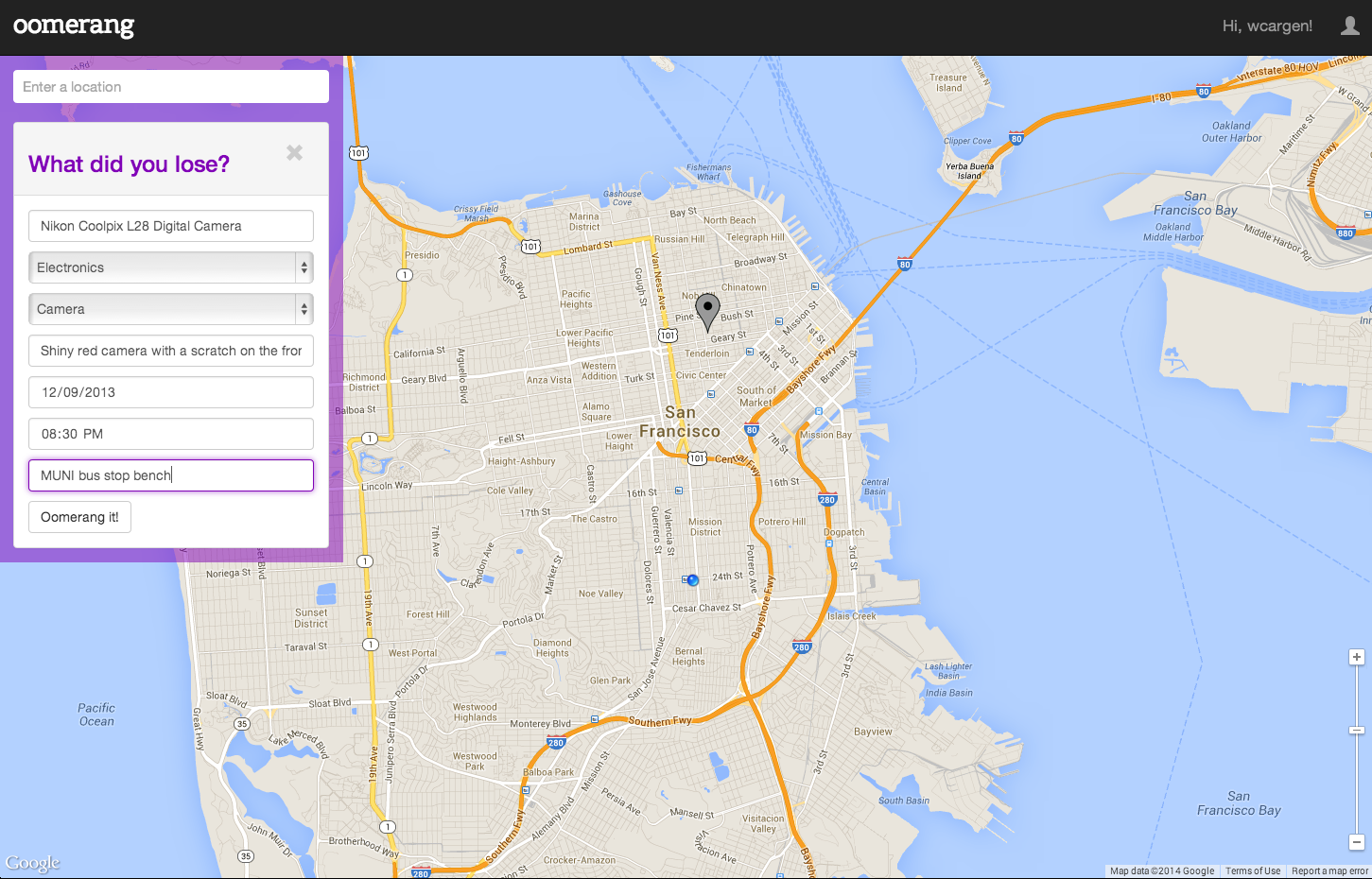1372x879 pixels.
Task: Focus the Enter a location search box
Action: click(x=171, y=87)
